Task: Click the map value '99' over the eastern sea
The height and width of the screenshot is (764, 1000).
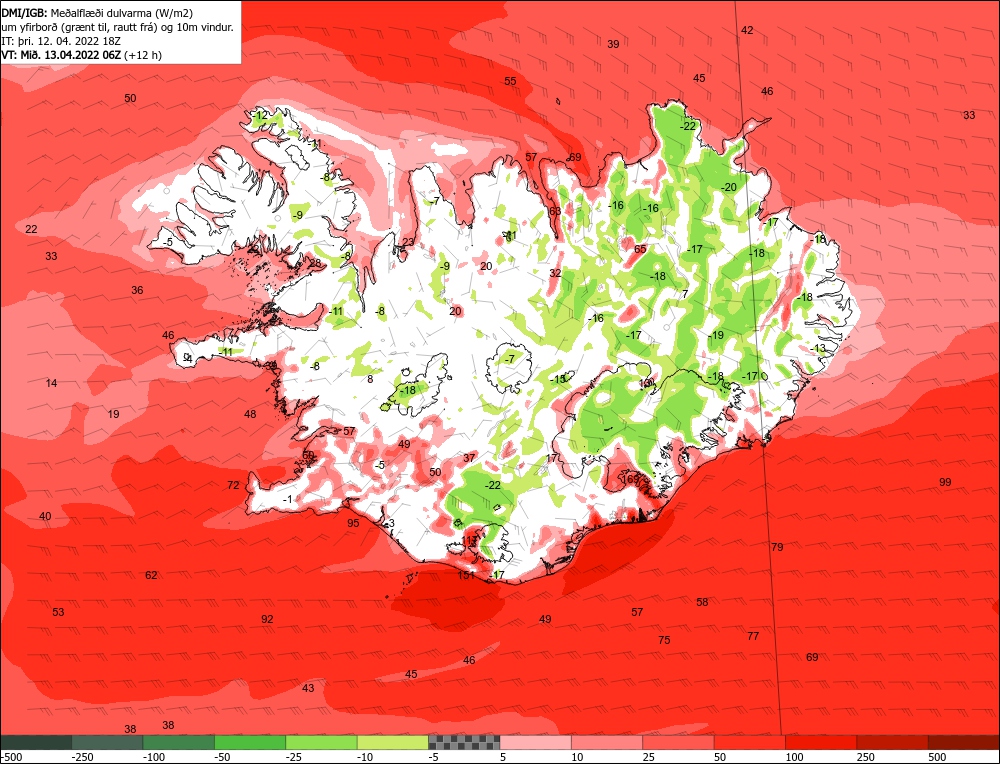Action: [945, 482]
